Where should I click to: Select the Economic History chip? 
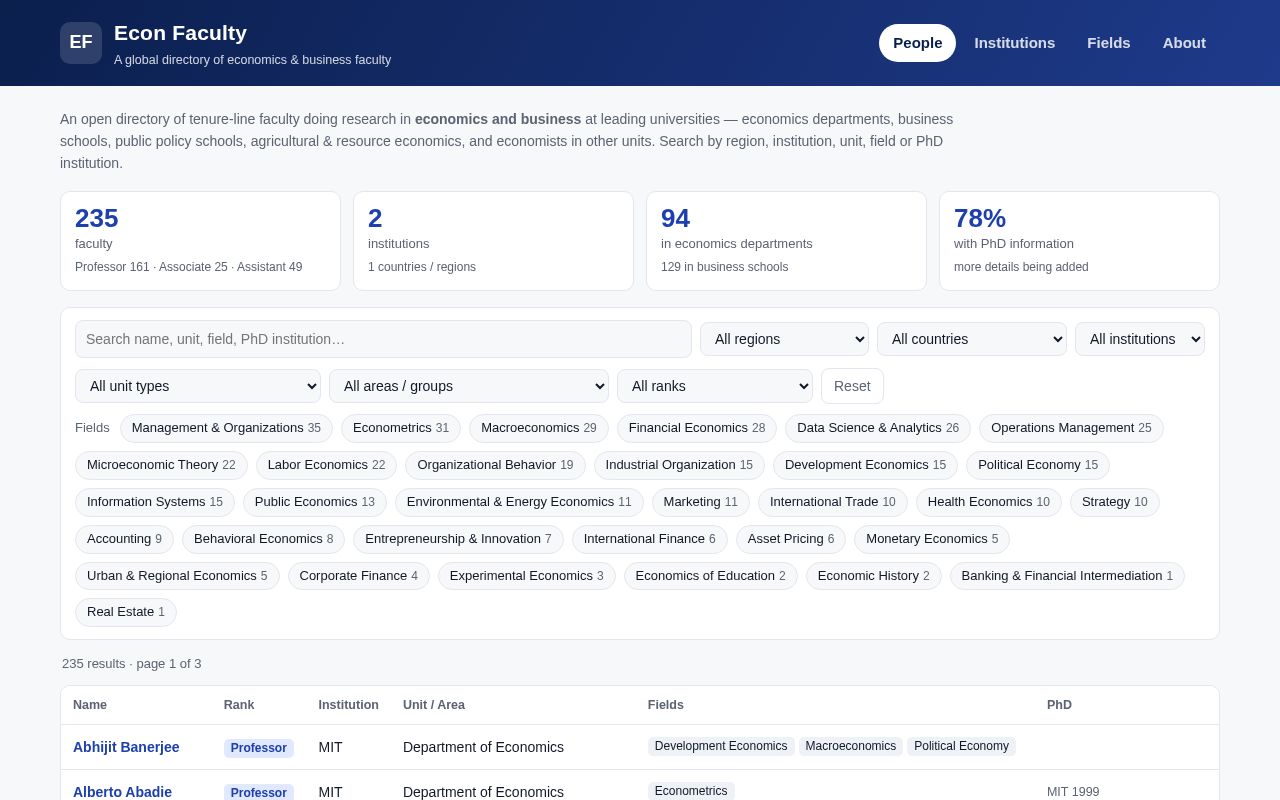click(874, 576)
